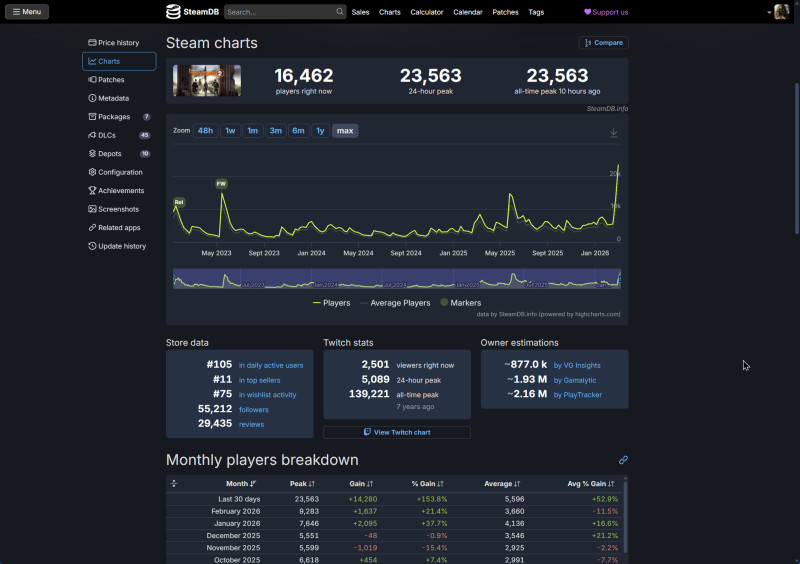Click the Support us heart link
Screen dimensions: 800x564
606,12
